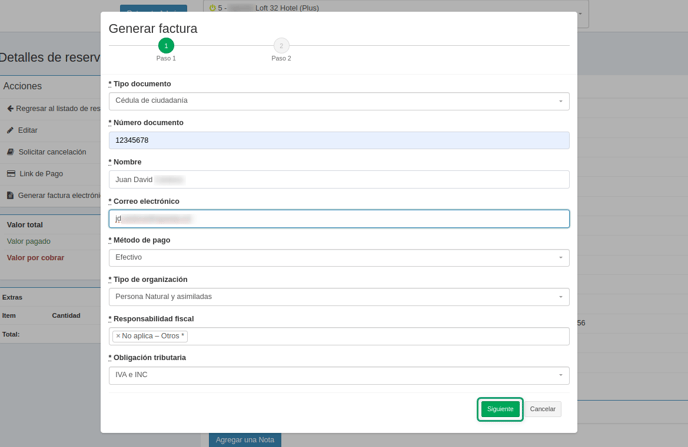Click into the Correo electrónico field
This screenshot has width=688, height=447.
[338, 219]
